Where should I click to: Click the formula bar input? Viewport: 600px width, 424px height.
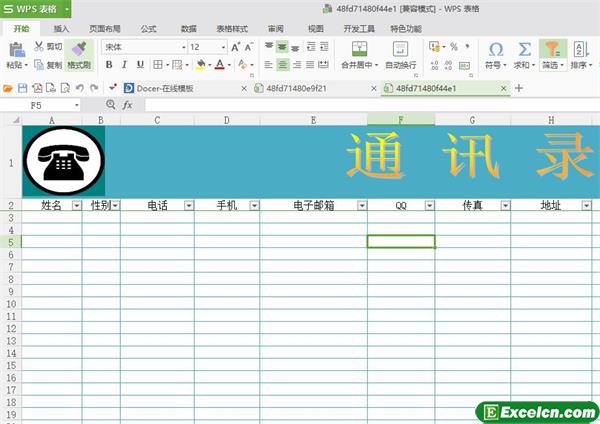372,105
